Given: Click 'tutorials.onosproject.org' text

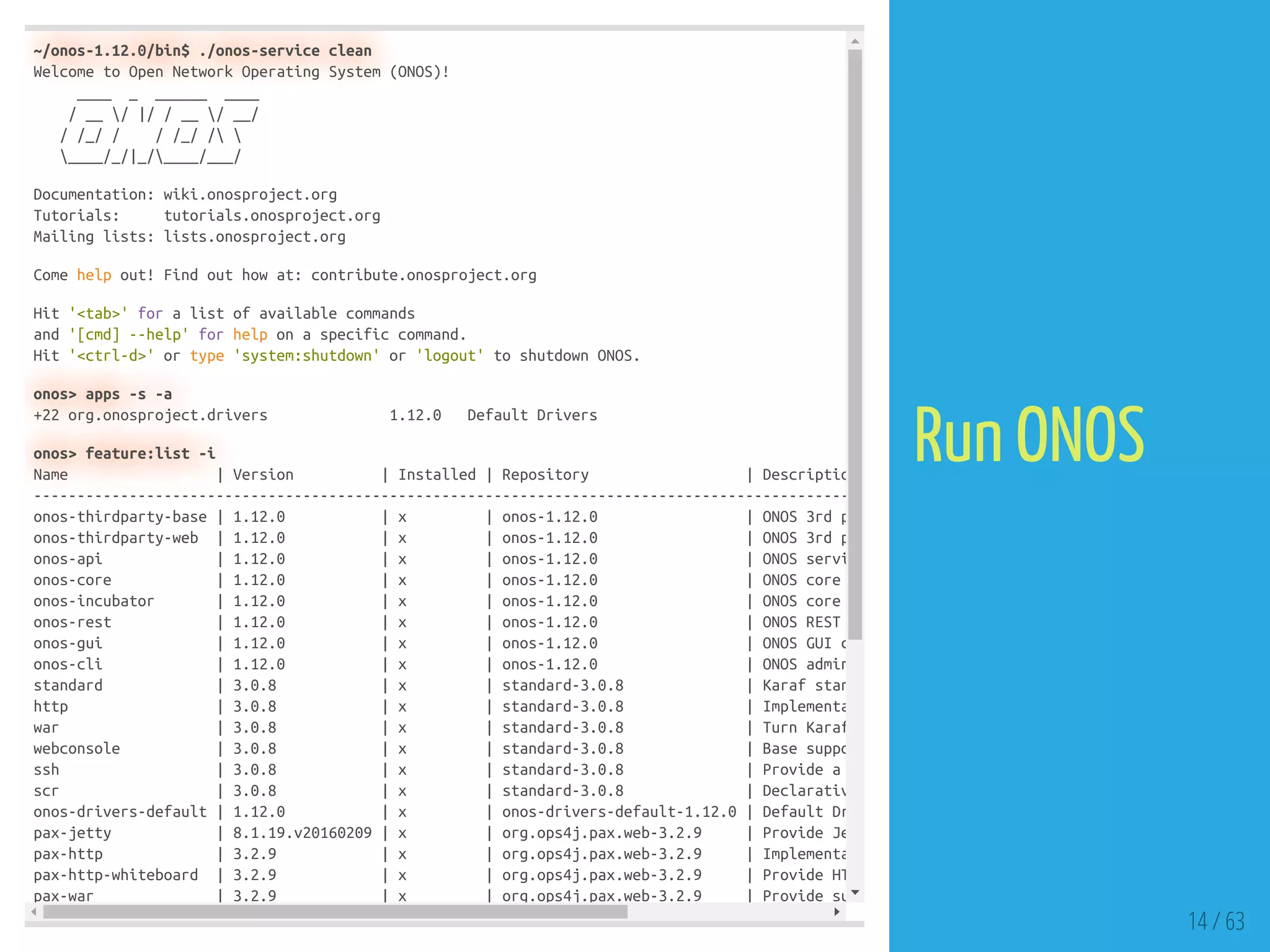Looking at the screenshot, I should pyautogui.click(x=272, y=216).
